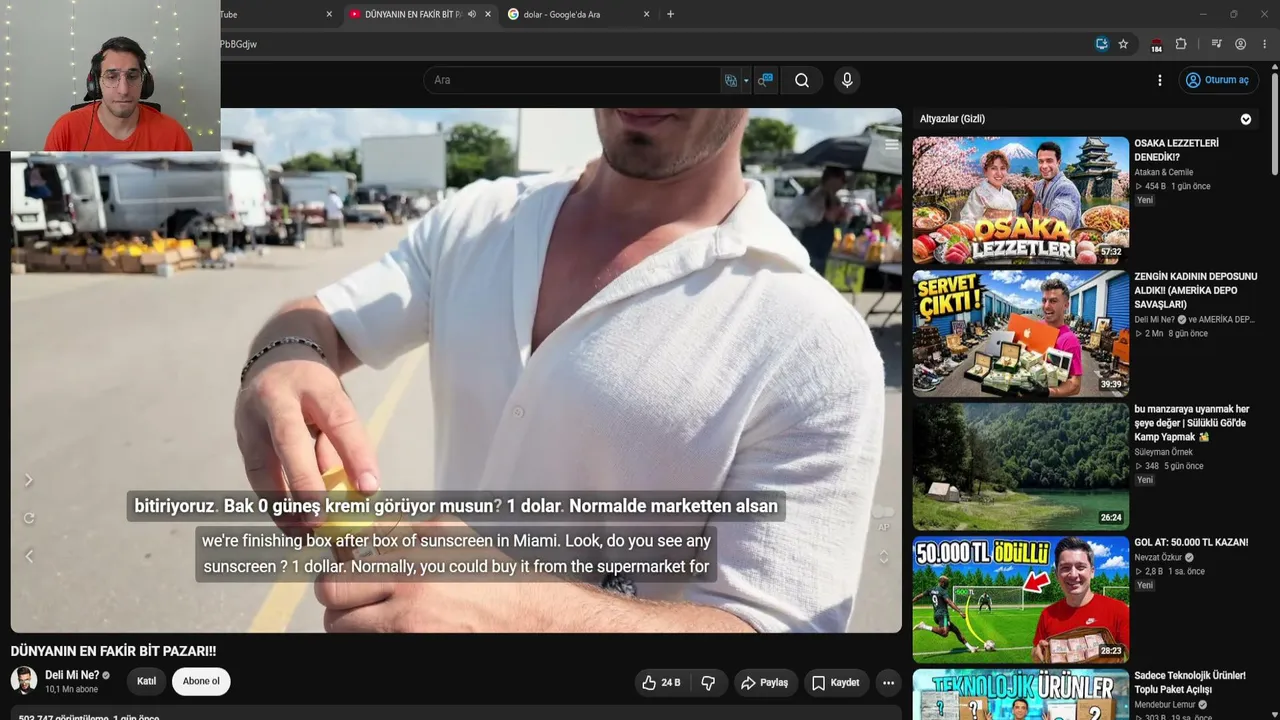Open the Chrome extensions puzzle icon
The width and height of the screenshot is (1280, 720).
tap(1181, 44)
